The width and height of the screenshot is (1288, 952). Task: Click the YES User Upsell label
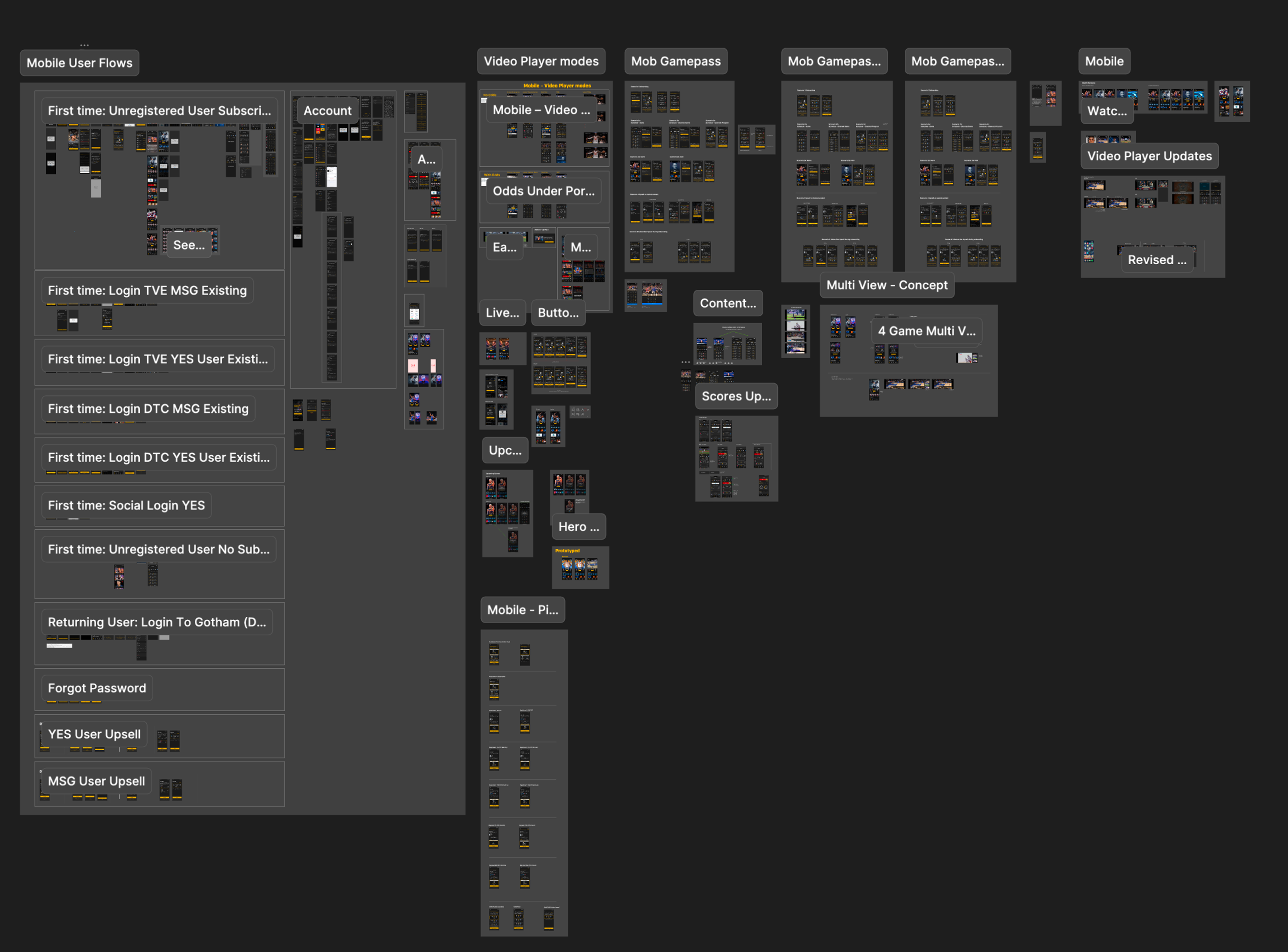pyautogui.click(x=94, y=734)
